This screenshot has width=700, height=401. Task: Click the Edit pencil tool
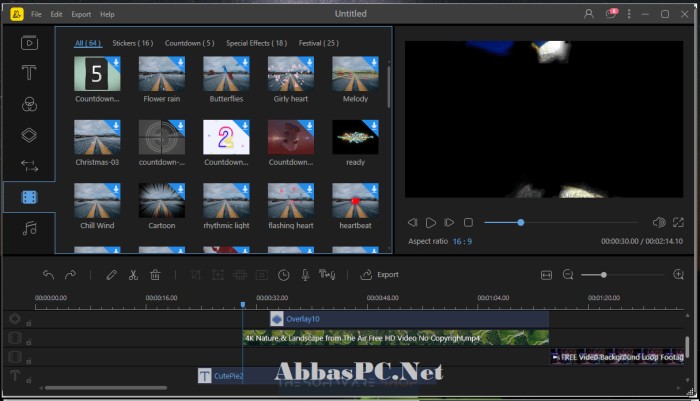click(x=111, y=275)
